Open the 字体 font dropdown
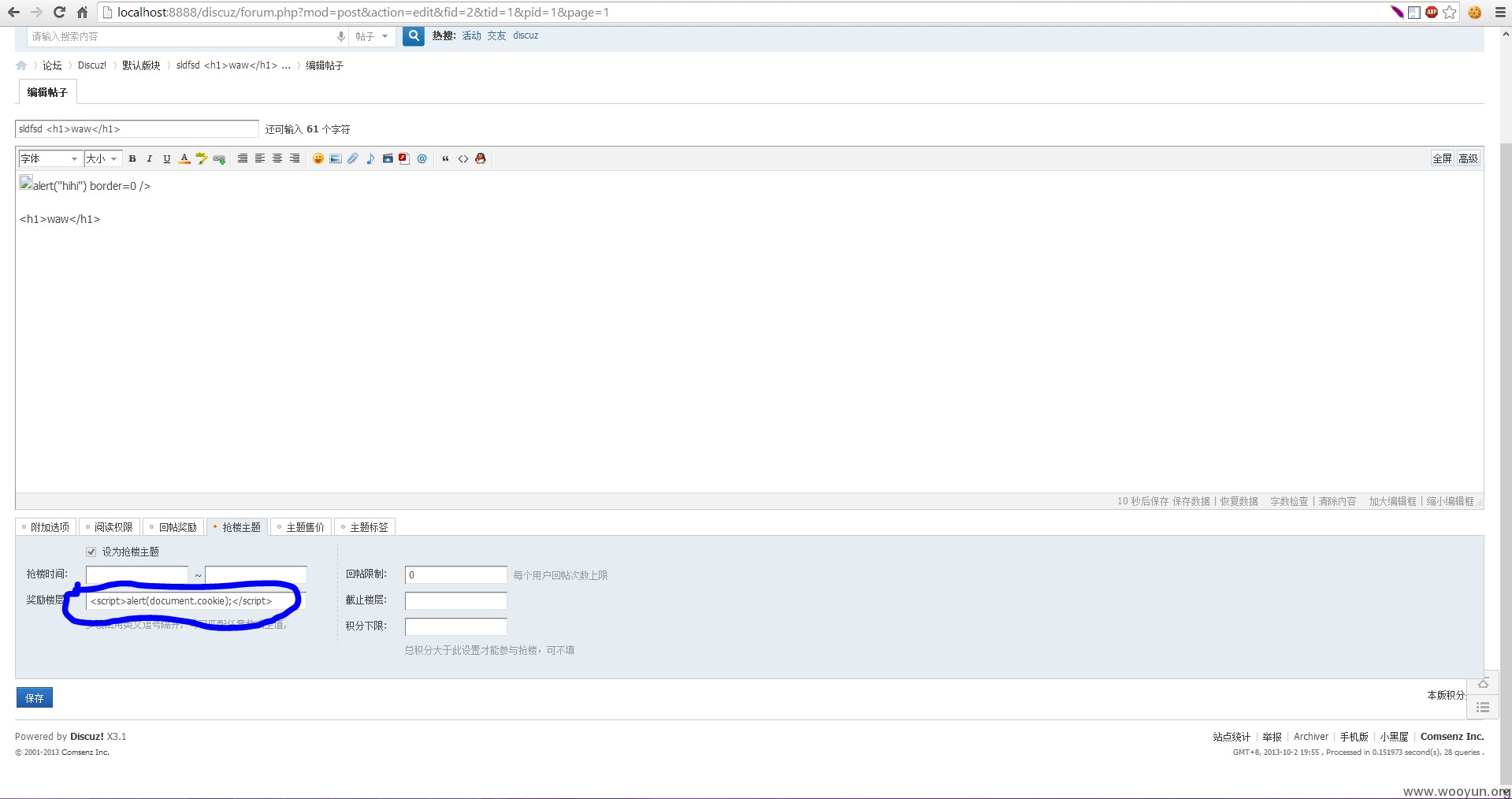 point(50,158)
